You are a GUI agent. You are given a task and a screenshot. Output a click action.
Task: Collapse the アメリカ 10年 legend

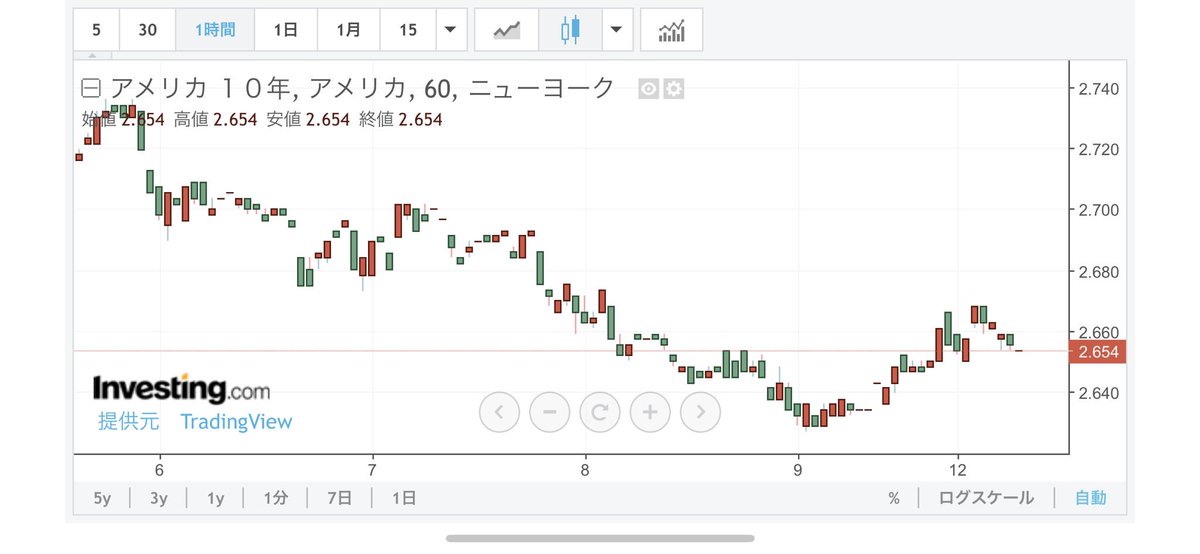(90, 89)
